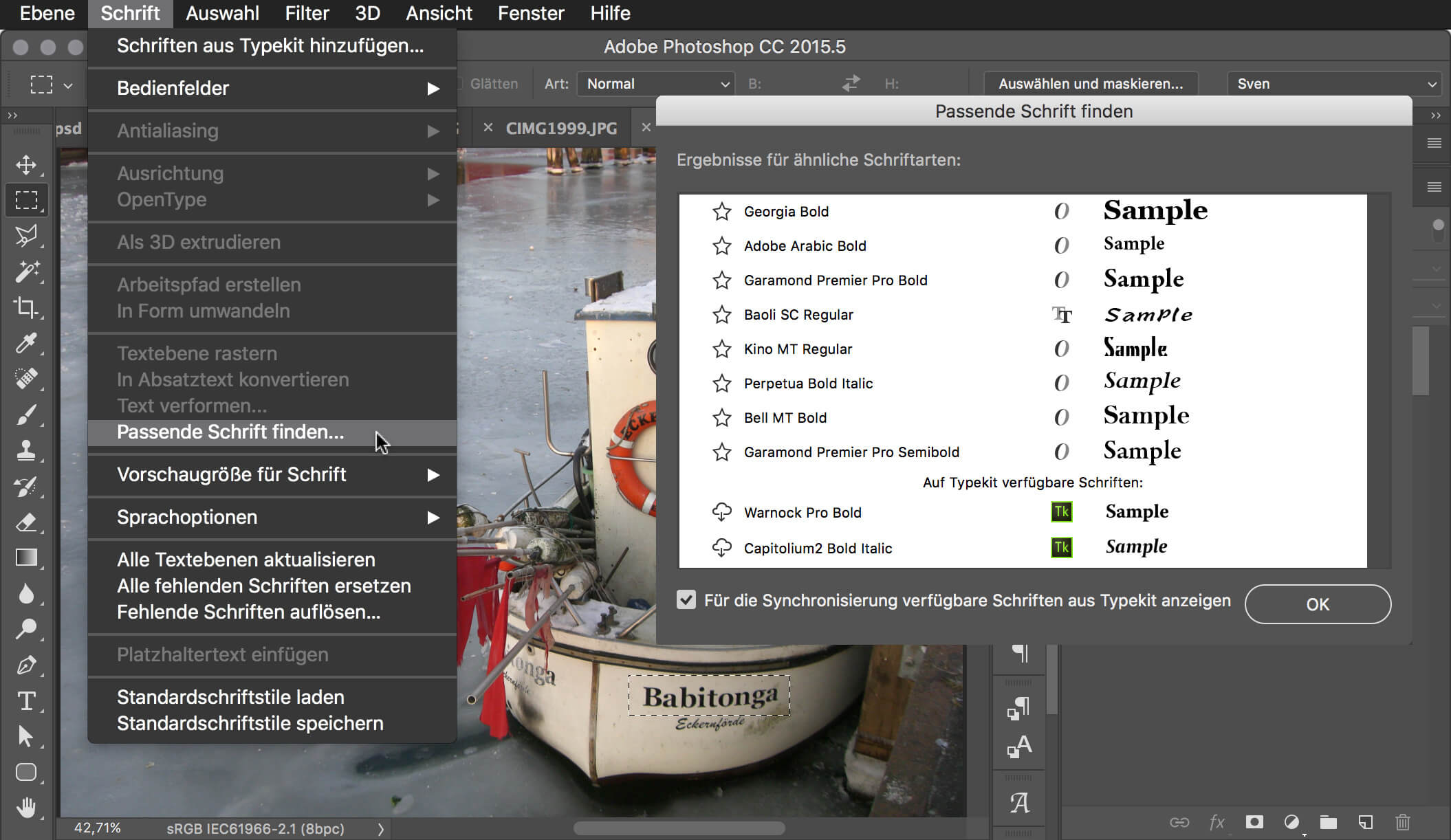Open the Art Normal dropdown
The image size is (1451, 840).
656,84
